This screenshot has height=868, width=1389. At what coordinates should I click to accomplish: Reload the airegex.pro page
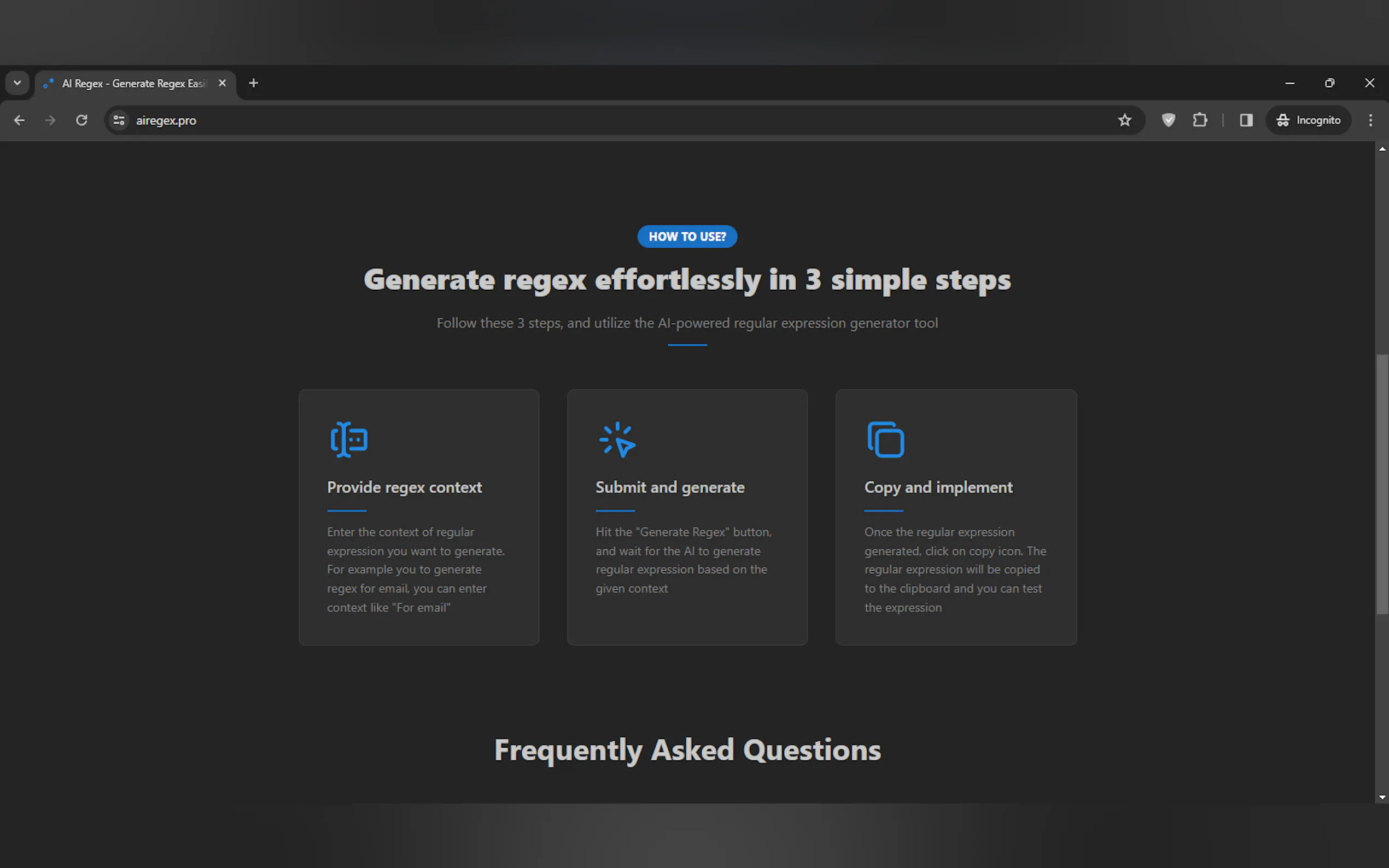pyautogui.click(x=81, y=120)
